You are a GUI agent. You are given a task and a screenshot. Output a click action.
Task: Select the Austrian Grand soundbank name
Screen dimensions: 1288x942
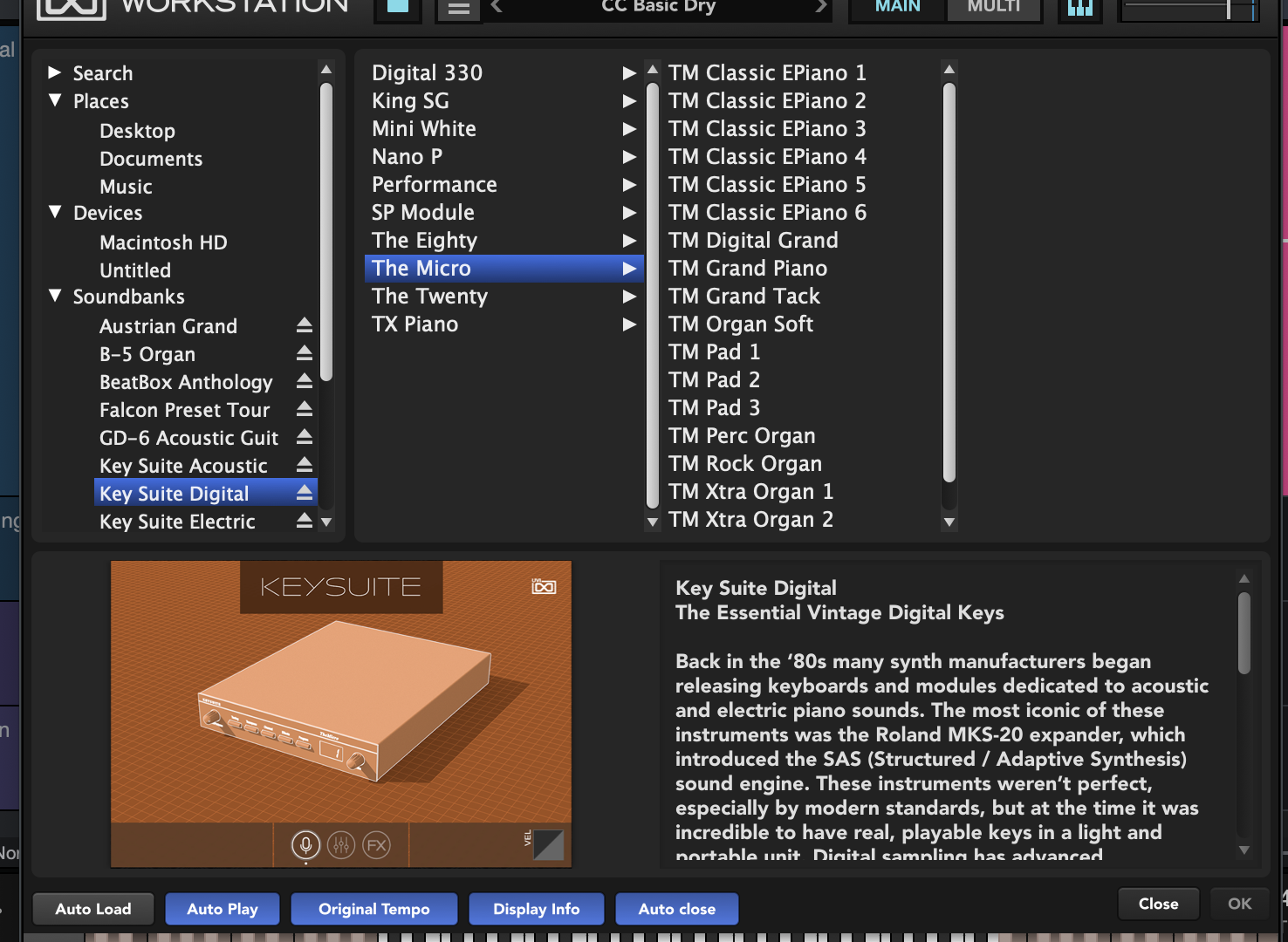[168, 326]
